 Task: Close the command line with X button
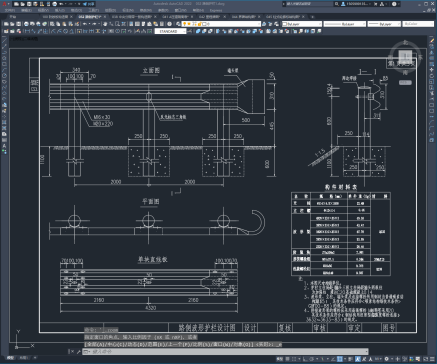[72, 351]
